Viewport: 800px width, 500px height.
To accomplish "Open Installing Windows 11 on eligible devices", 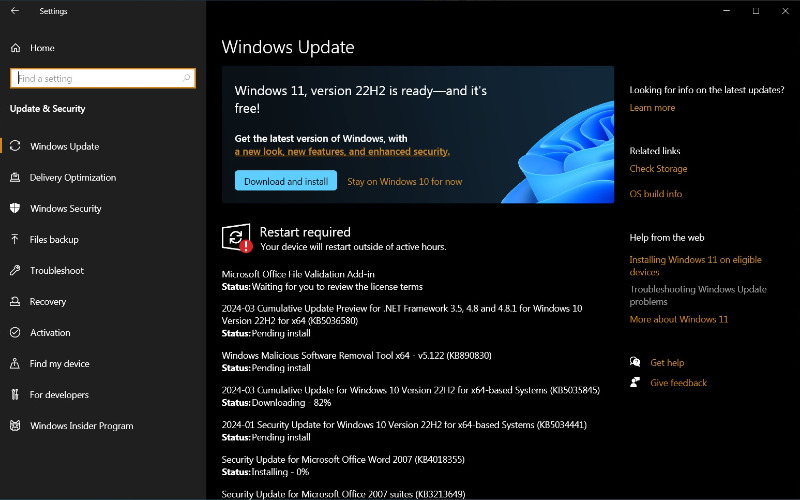I will pyautogui.click(x=695, y=266).
